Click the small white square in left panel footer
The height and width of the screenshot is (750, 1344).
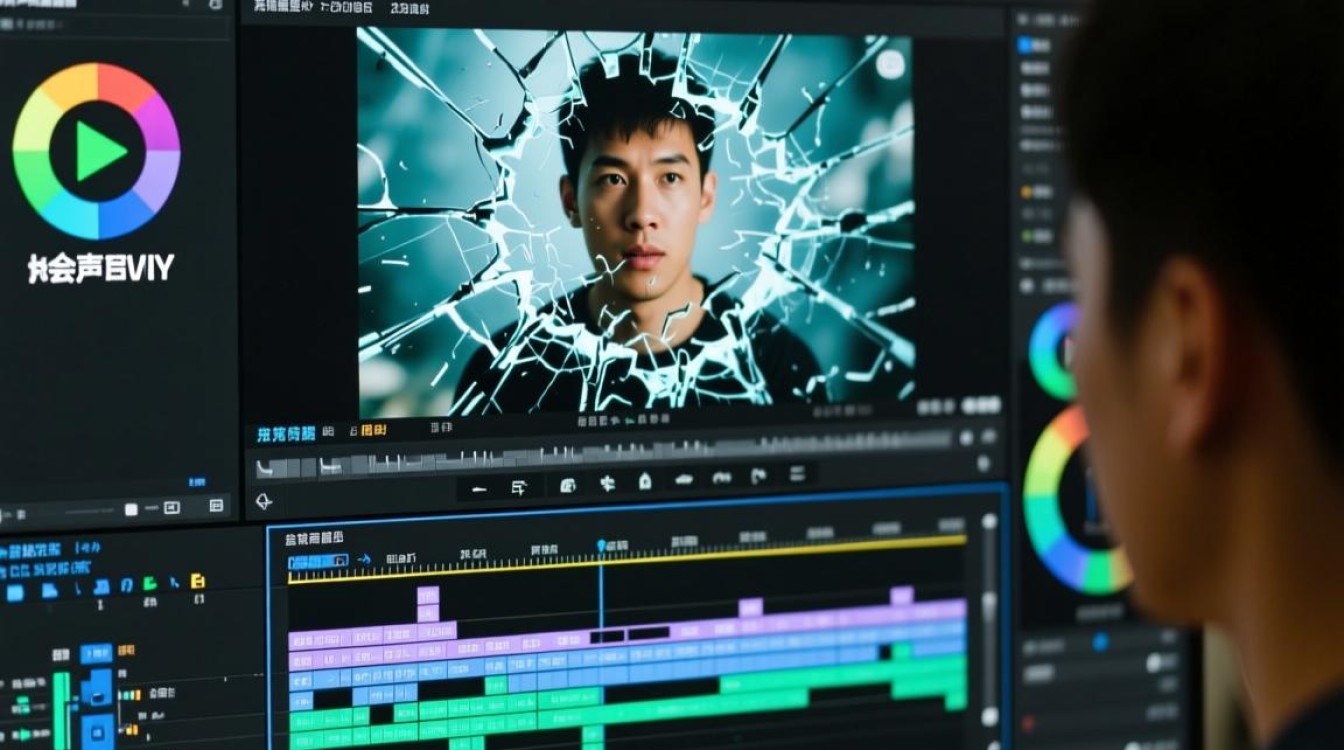click(x=131, y=509)
